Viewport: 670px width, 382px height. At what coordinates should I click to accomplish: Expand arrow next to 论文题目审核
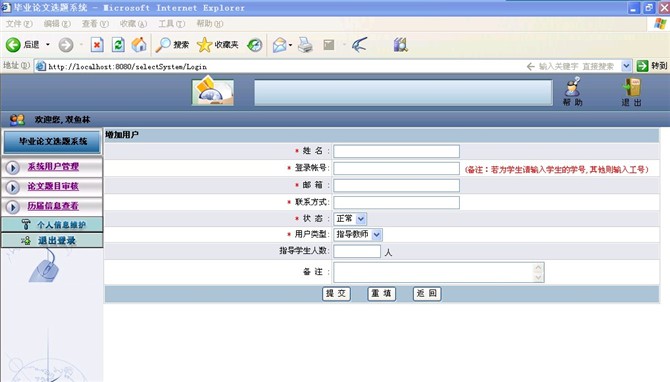click(12, 187)
